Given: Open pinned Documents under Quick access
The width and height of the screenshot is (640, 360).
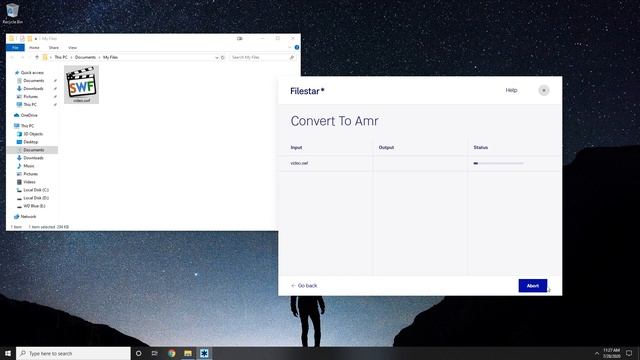Looking at the screenshot, I should (x=33, y=81).
